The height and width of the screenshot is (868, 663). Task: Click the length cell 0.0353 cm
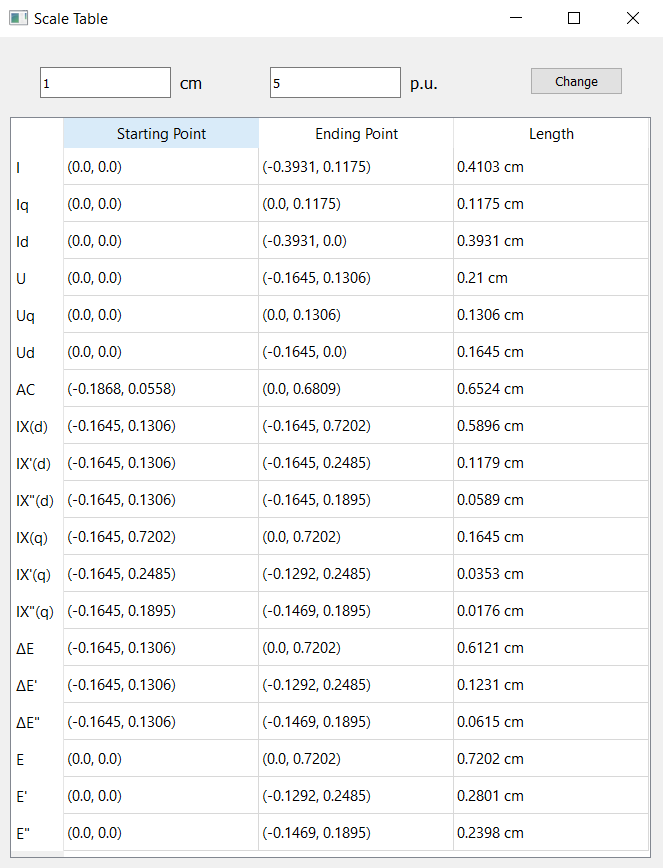(551, 574)
